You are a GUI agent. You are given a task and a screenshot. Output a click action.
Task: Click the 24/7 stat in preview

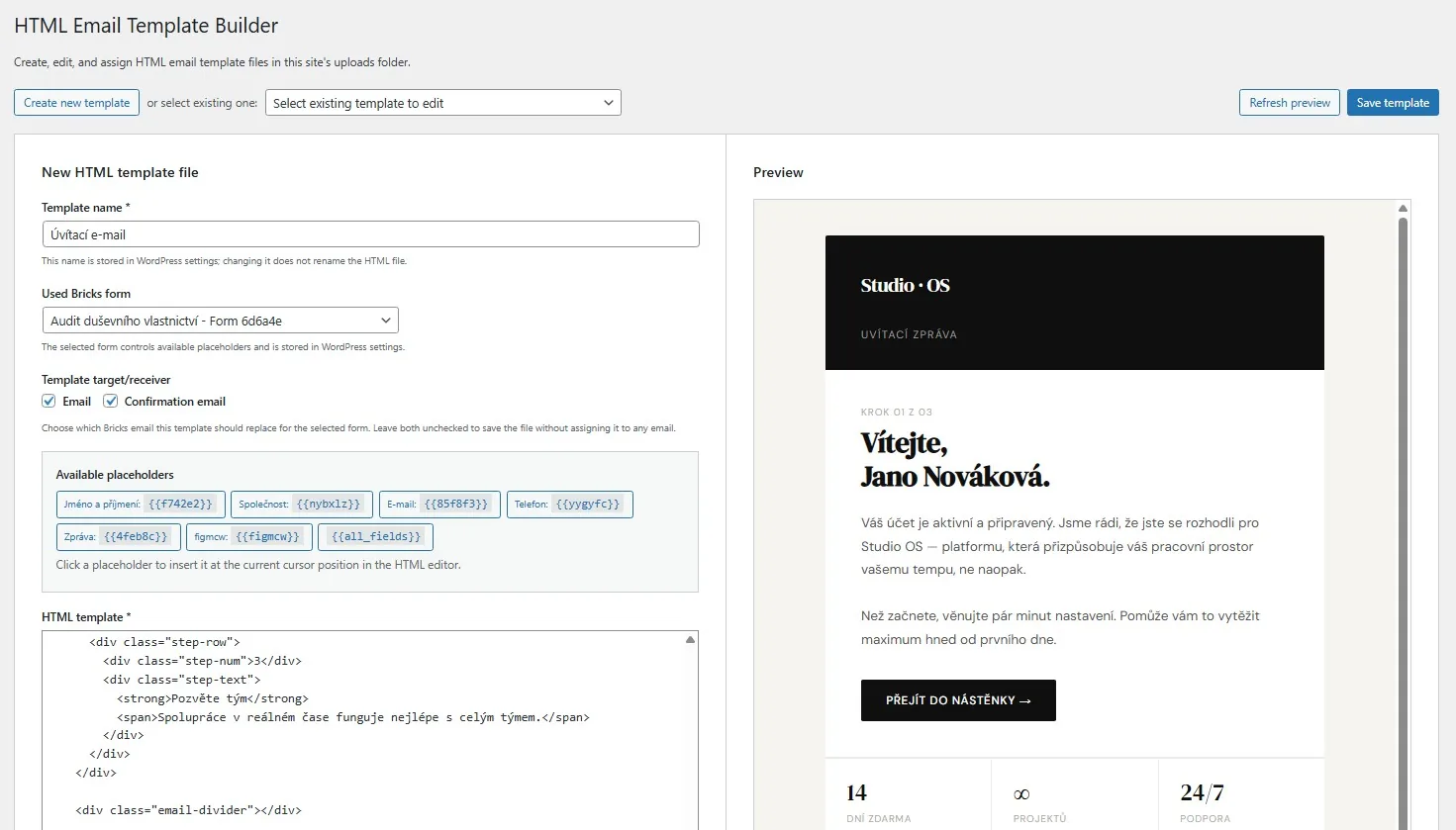coord(1202,793)
